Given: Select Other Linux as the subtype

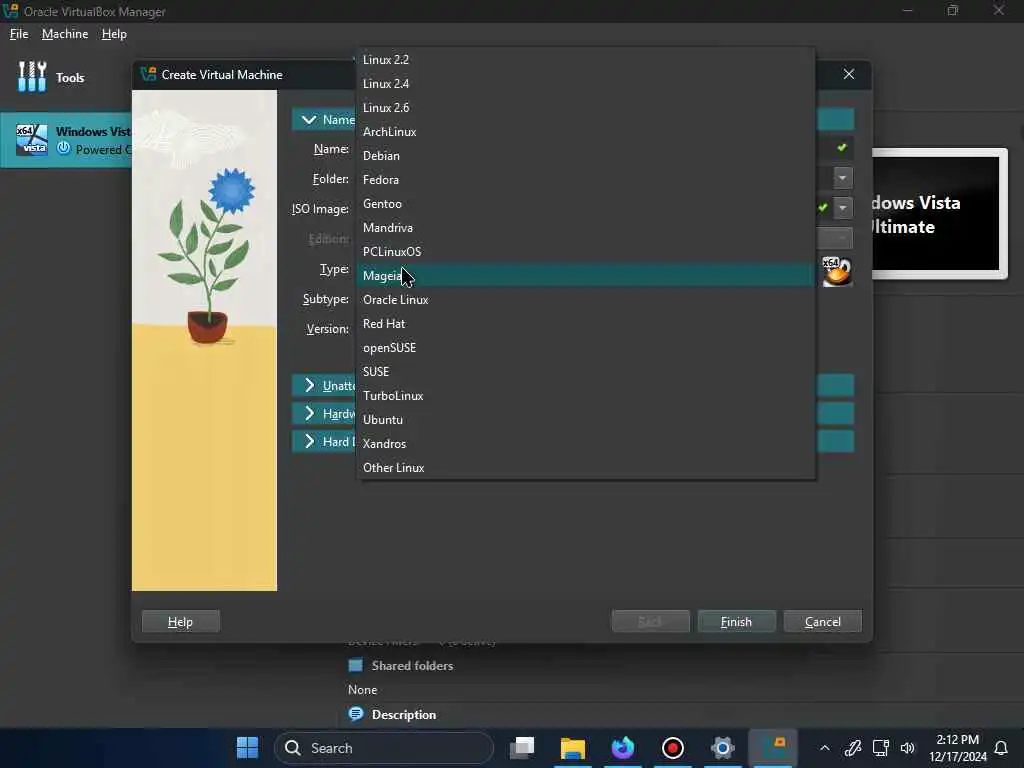Looking at the screenshot, I should (585, 468).
